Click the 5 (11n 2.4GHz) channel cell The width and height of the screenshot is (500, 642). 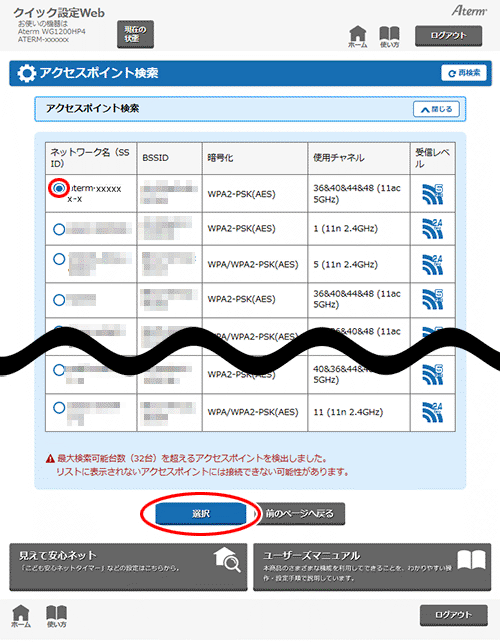point(346,264)
